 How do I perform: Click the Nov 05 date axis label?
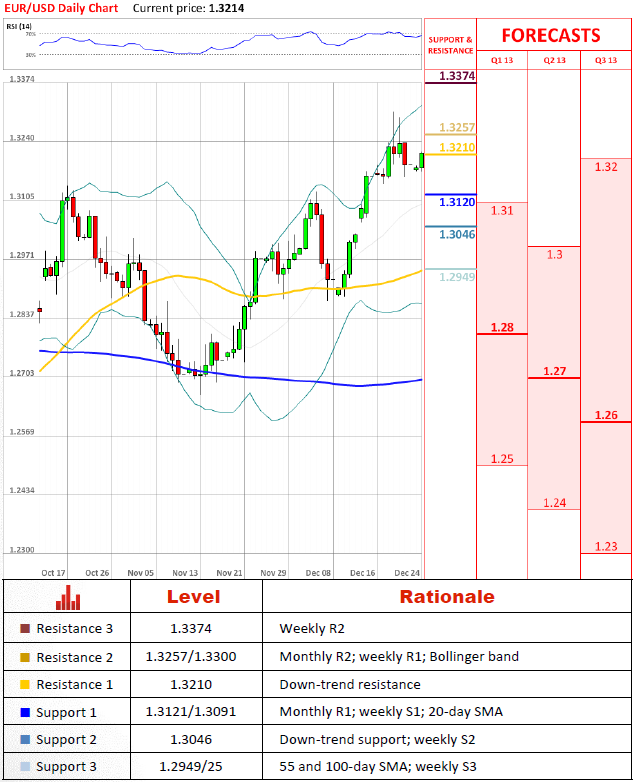point(141,573)
